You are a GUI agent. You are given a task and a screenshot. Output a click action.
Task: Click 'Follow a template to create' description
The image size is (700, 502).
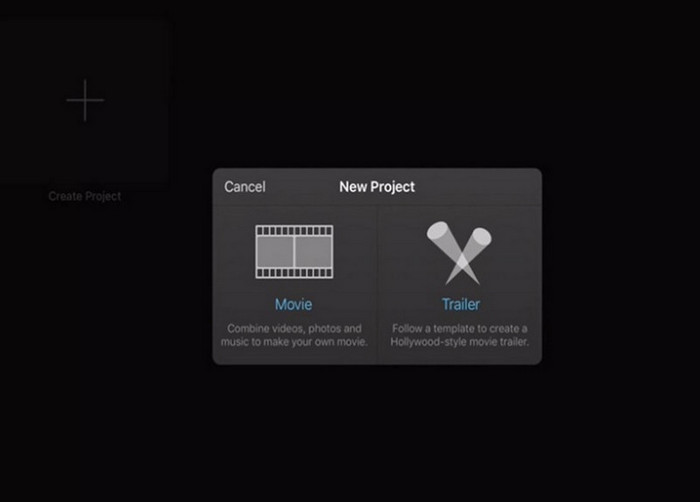[459, 335]
